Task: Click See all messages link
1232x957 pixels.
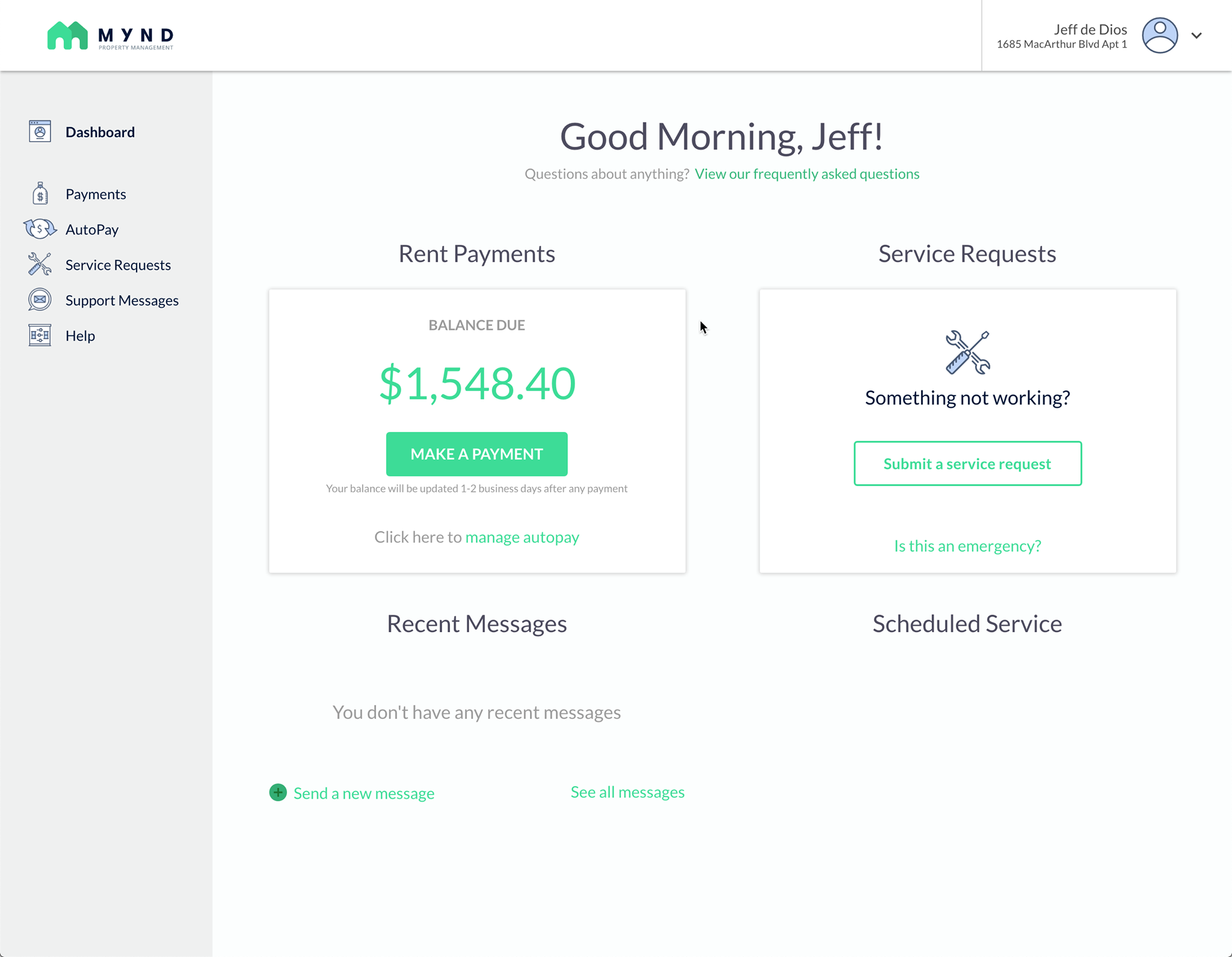Action: point(627,792)
